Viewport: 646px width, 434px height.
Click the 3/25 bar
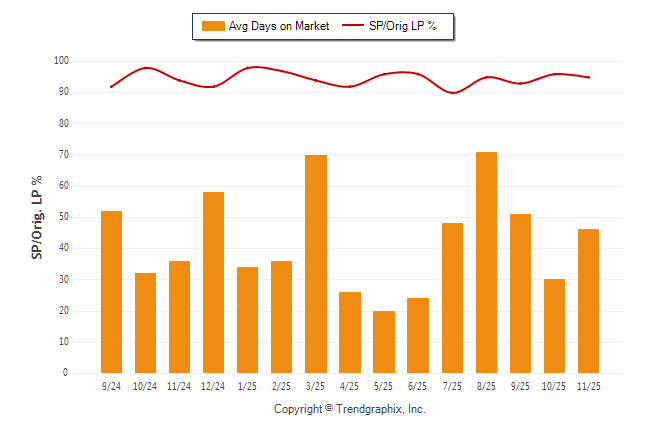(x=316, y=264)
